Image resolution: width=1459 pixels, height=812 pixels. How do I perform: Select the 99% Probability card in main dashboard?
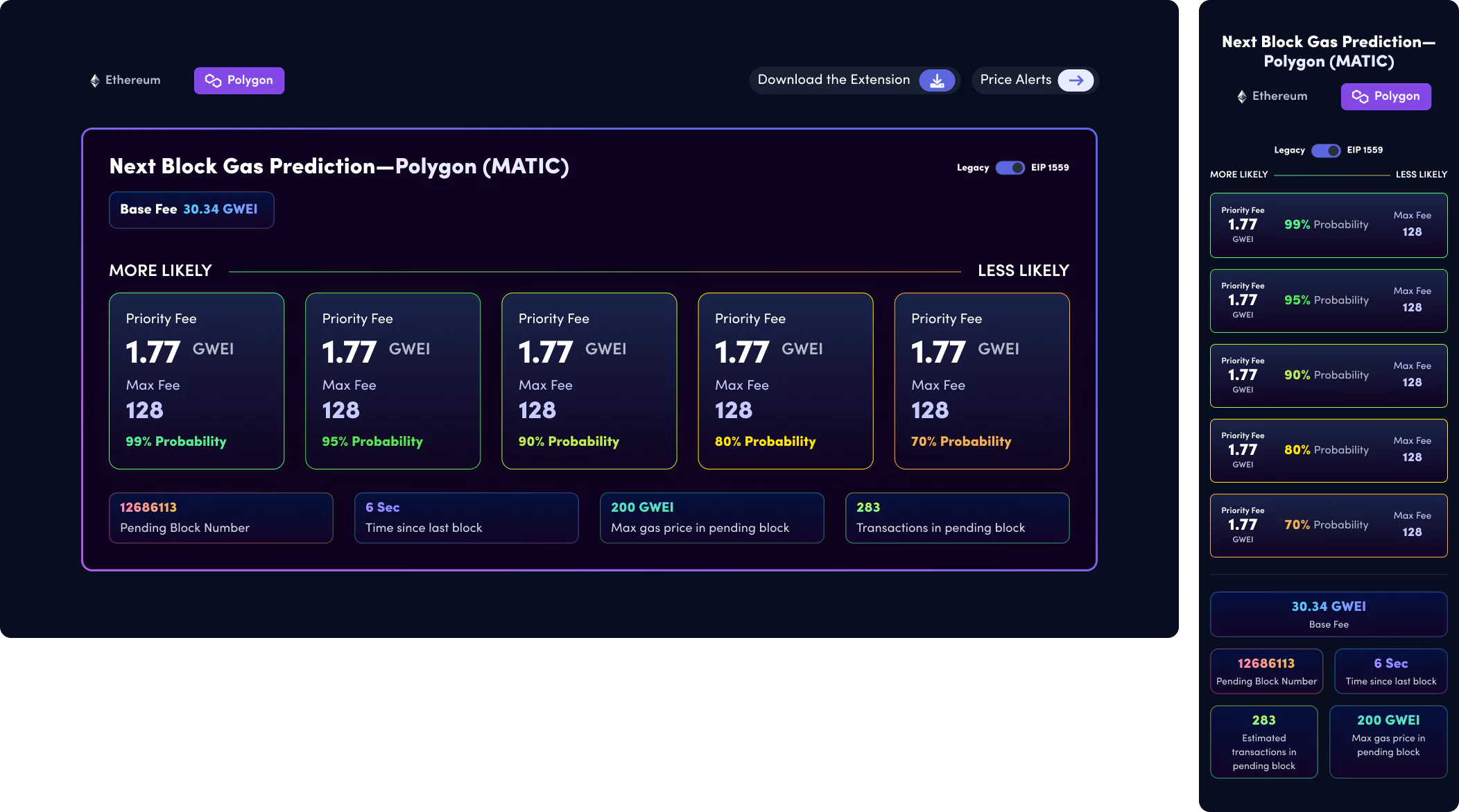click(x=196, y=381)
